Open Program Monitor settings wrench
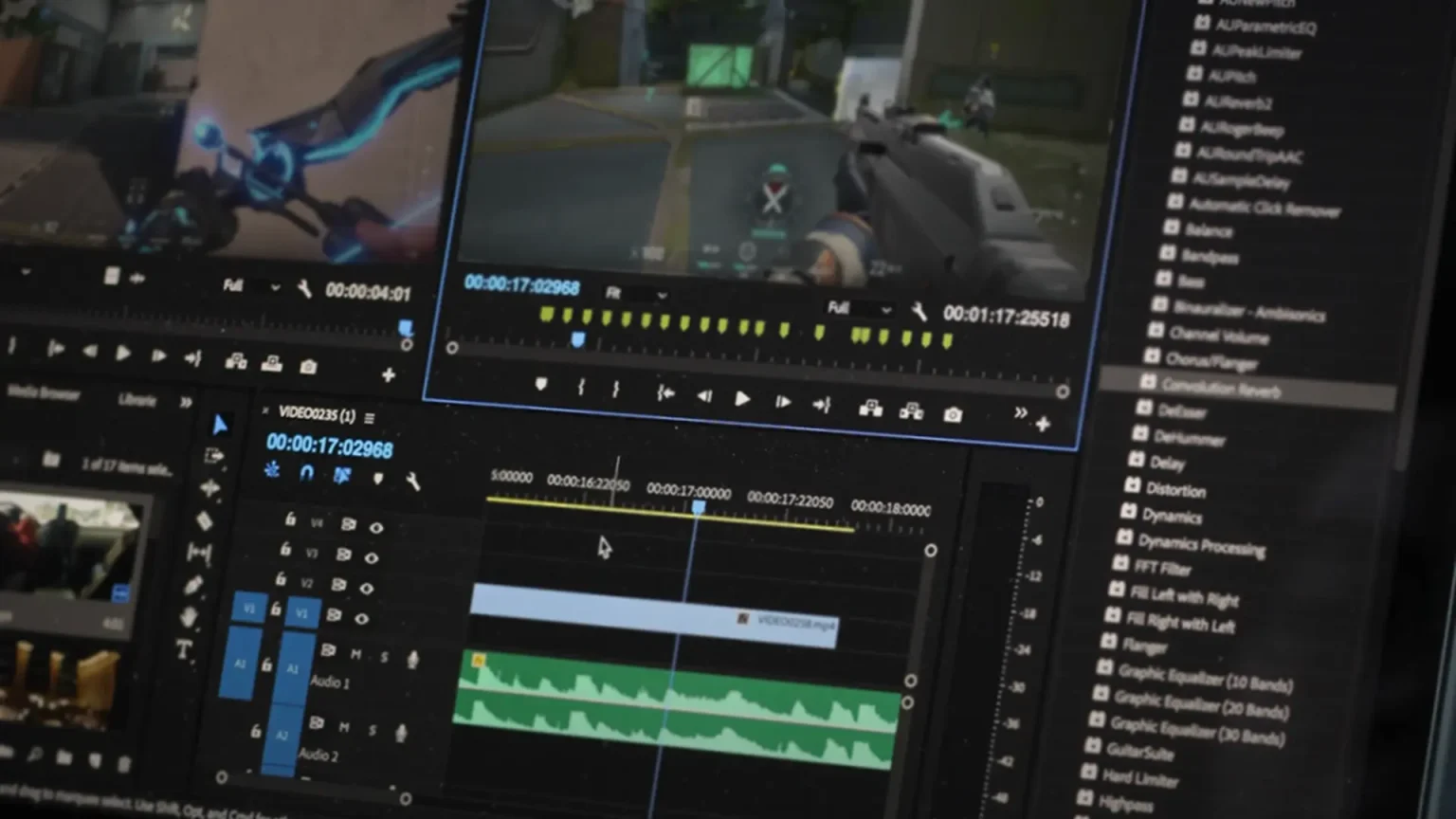The image size is (1456, 819). pos(919,311)
